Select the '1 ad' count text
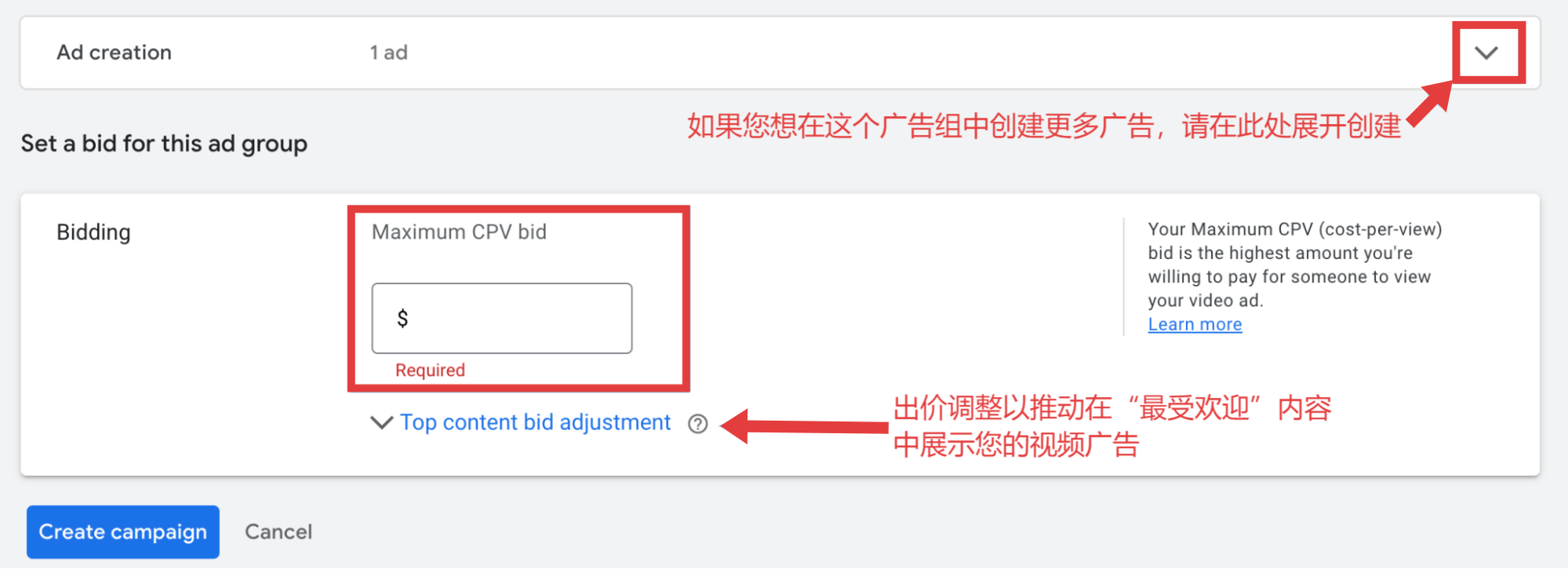The height and width of the screenshot is (569, 1568). (x=388, y=53)
